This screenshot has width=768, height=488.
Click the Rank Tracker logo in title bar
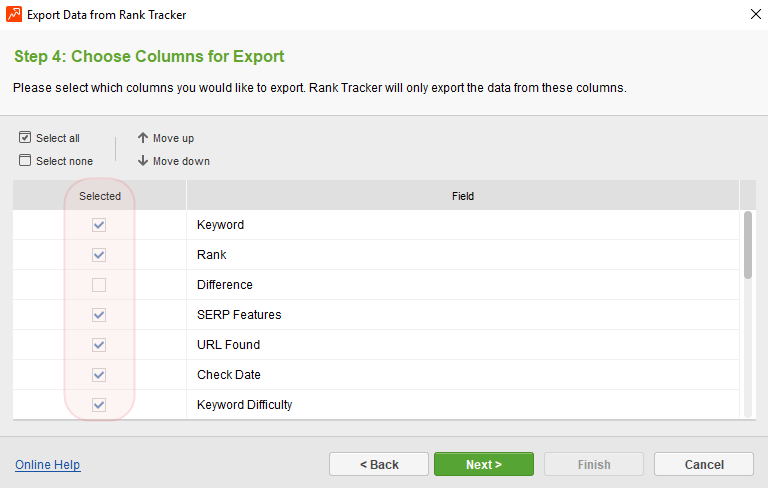14,14
